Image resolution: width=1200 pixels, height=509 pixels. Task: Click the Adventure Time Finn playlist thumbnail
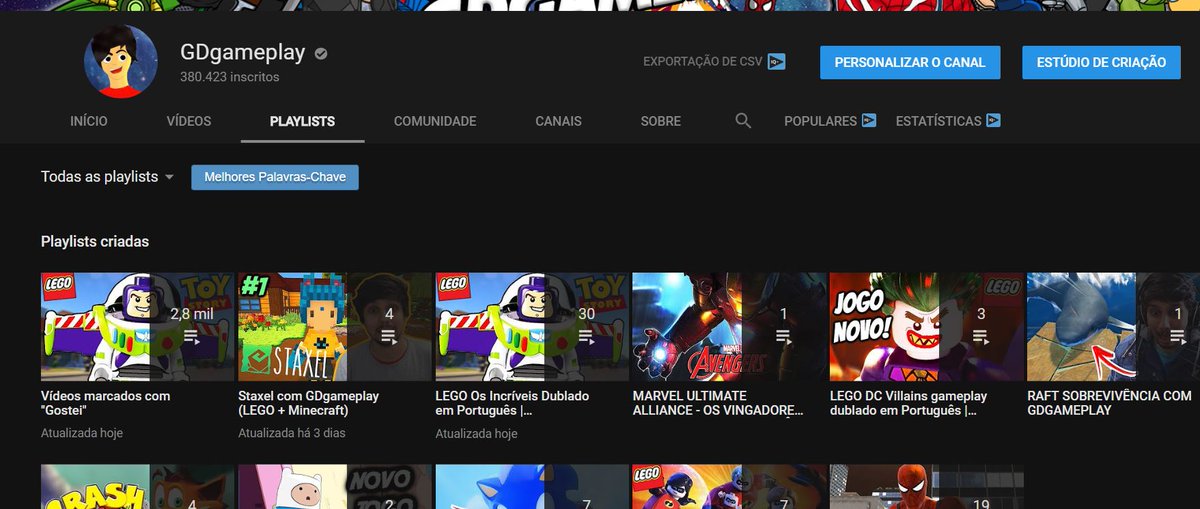(335, 486)
